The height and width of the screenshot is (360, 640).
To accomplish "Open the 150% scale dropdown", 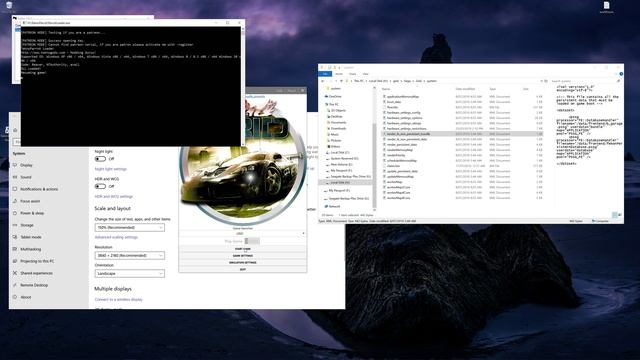I will (130, 227).
